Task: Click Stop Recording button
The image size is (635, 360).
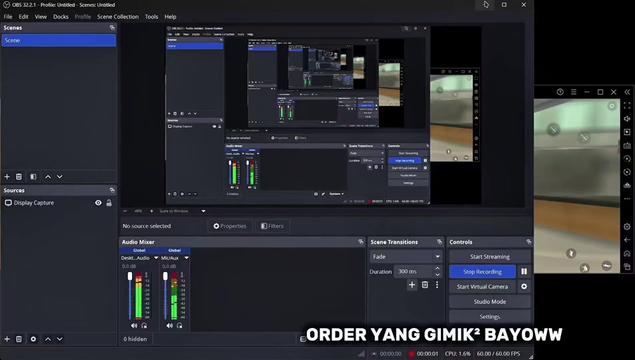Action: (x=482, y=271)
